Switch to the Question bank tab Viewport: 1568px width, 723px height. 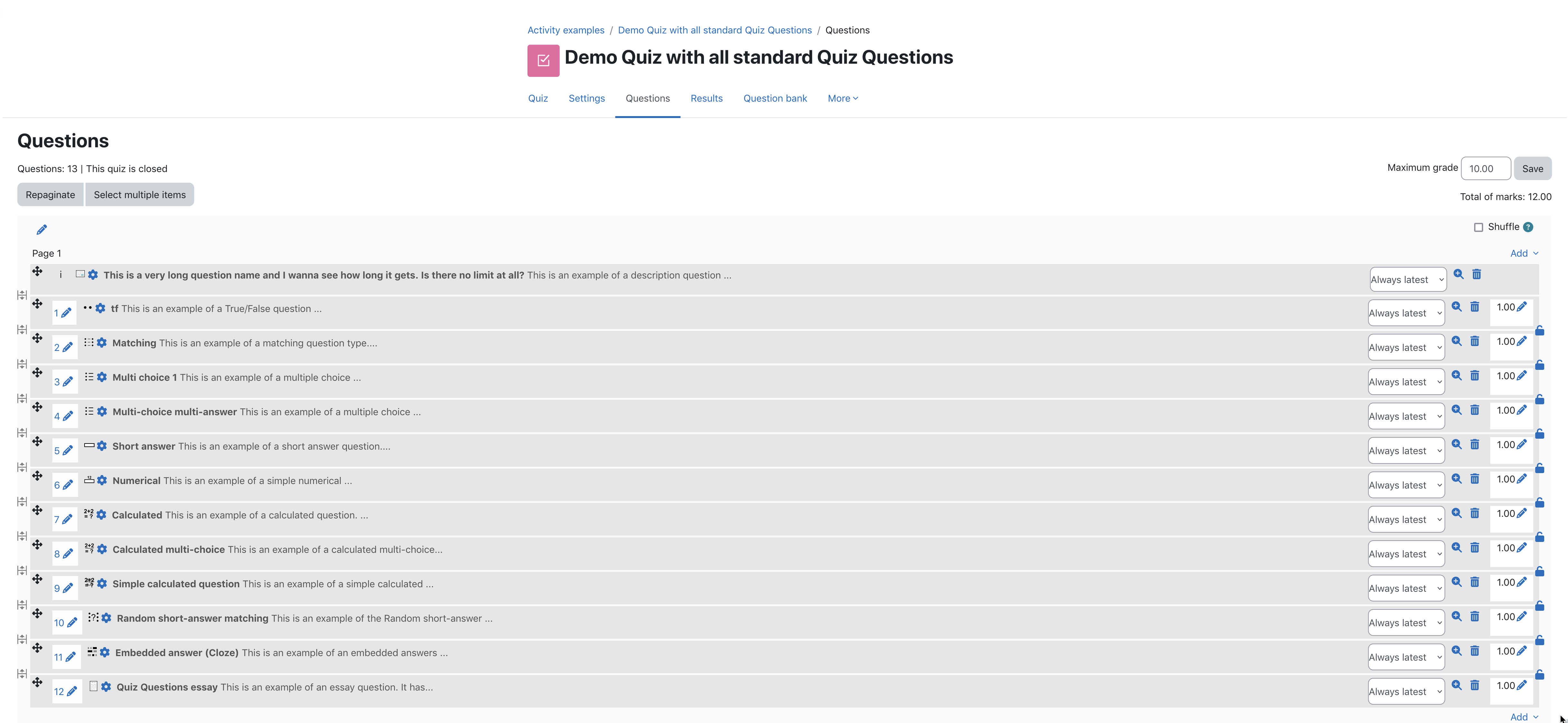(775, 98)
